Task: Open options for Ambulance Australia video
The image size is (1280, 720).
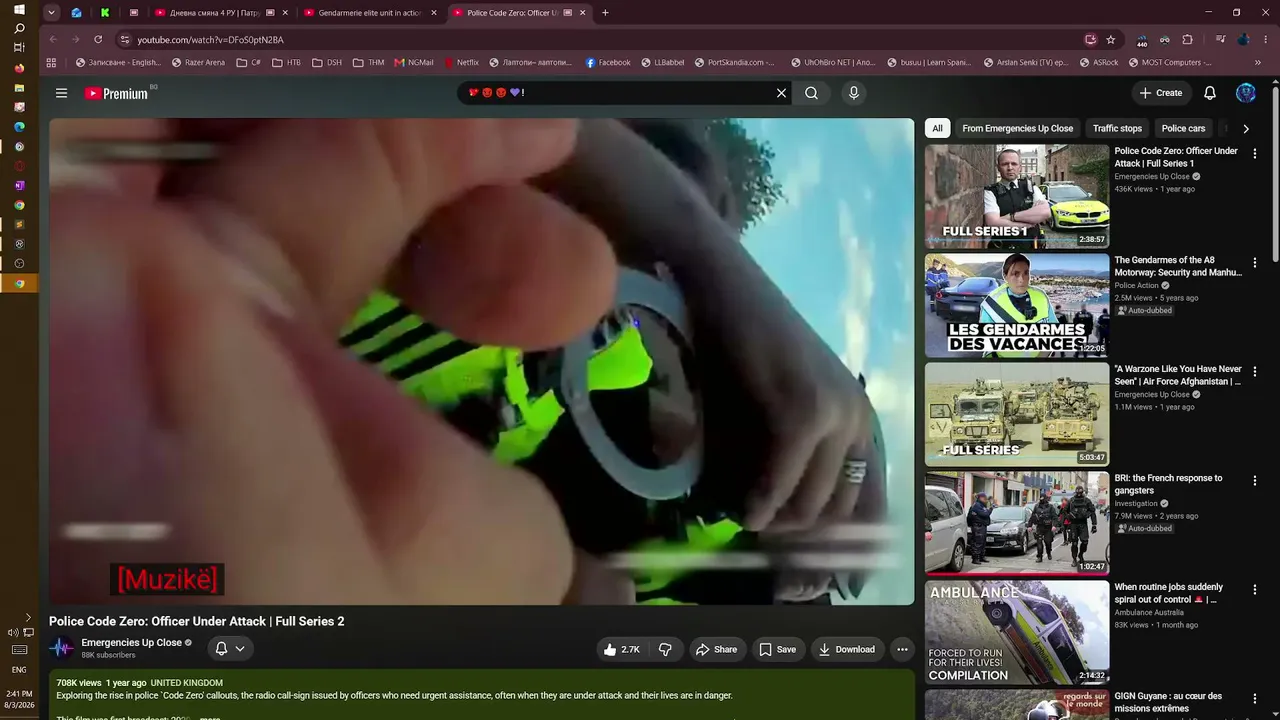Action: 1255,590
